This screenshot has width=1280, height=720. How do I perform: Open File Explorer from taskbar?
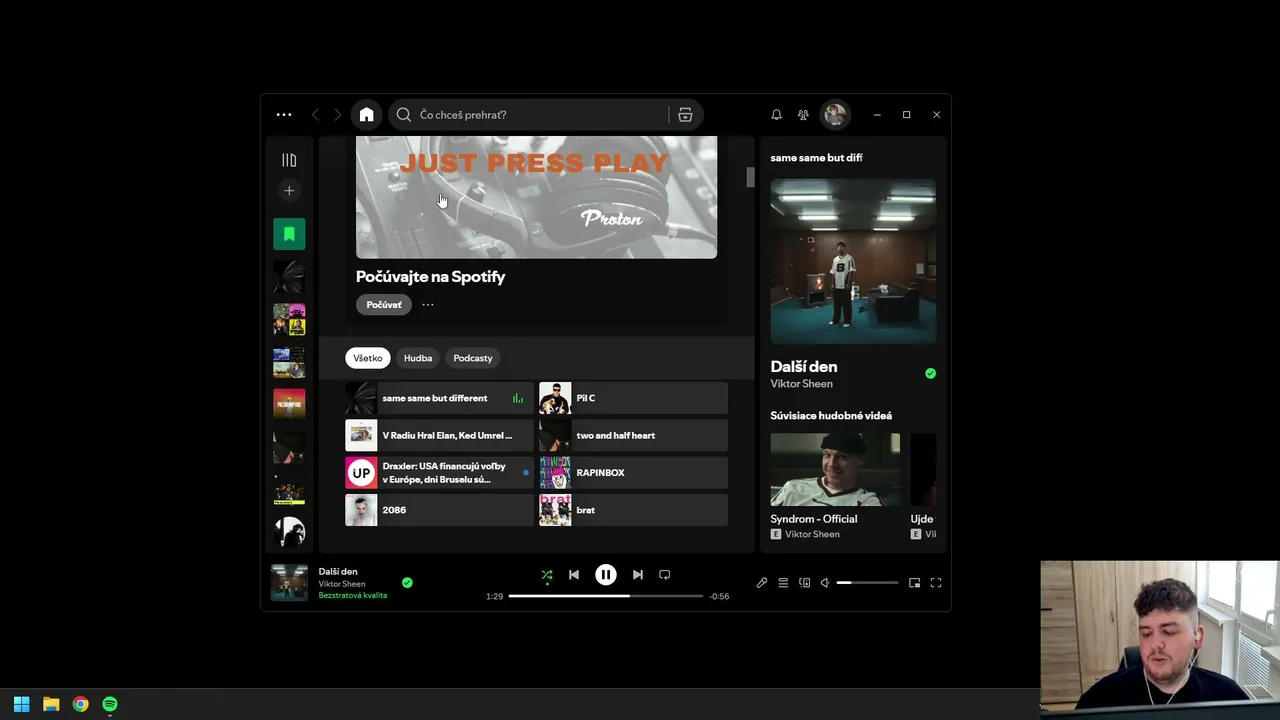[51, 704]
